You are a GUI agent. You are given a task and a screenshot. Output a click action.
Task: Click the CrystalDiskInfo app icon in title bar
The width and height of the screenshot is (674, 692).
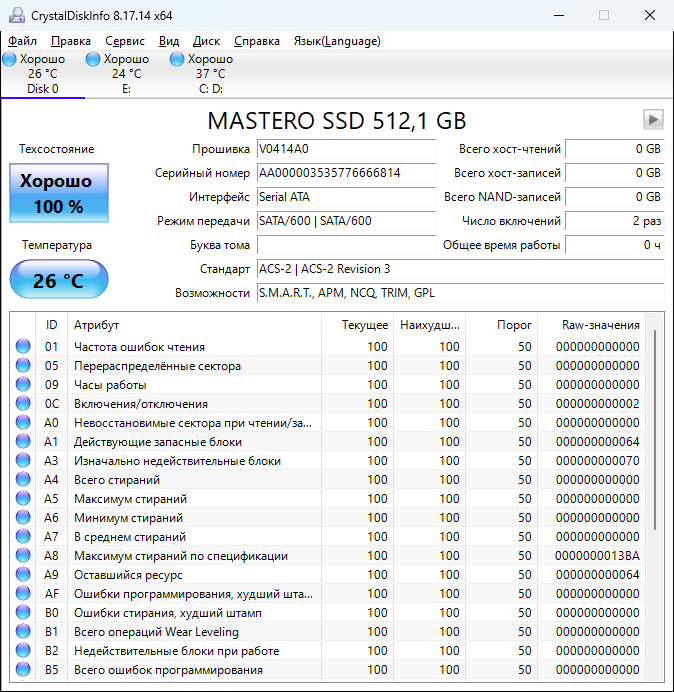pyautogui.click(x=17, y=15)
